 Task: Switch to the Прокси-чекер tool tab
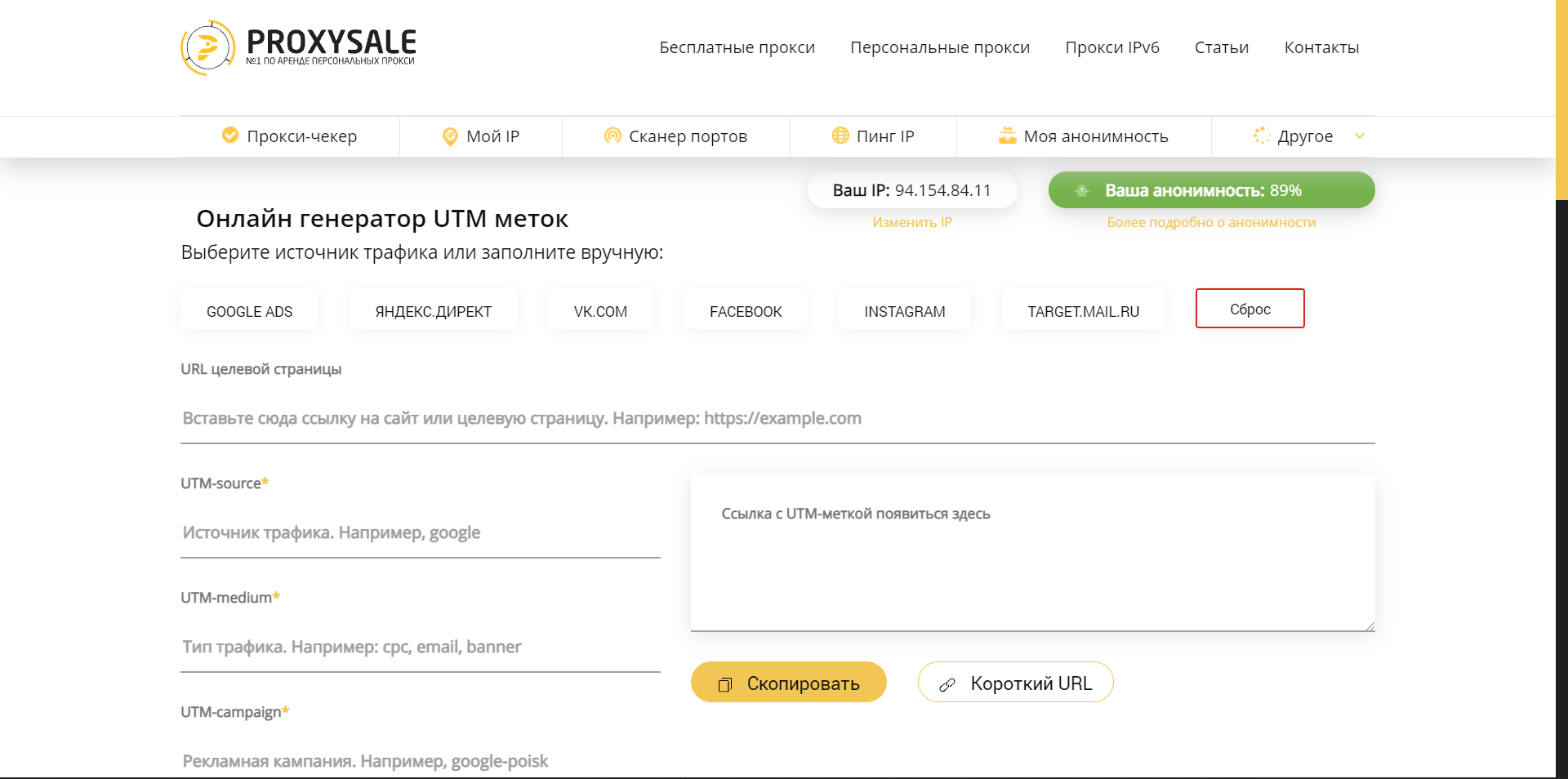pos(290,136)
